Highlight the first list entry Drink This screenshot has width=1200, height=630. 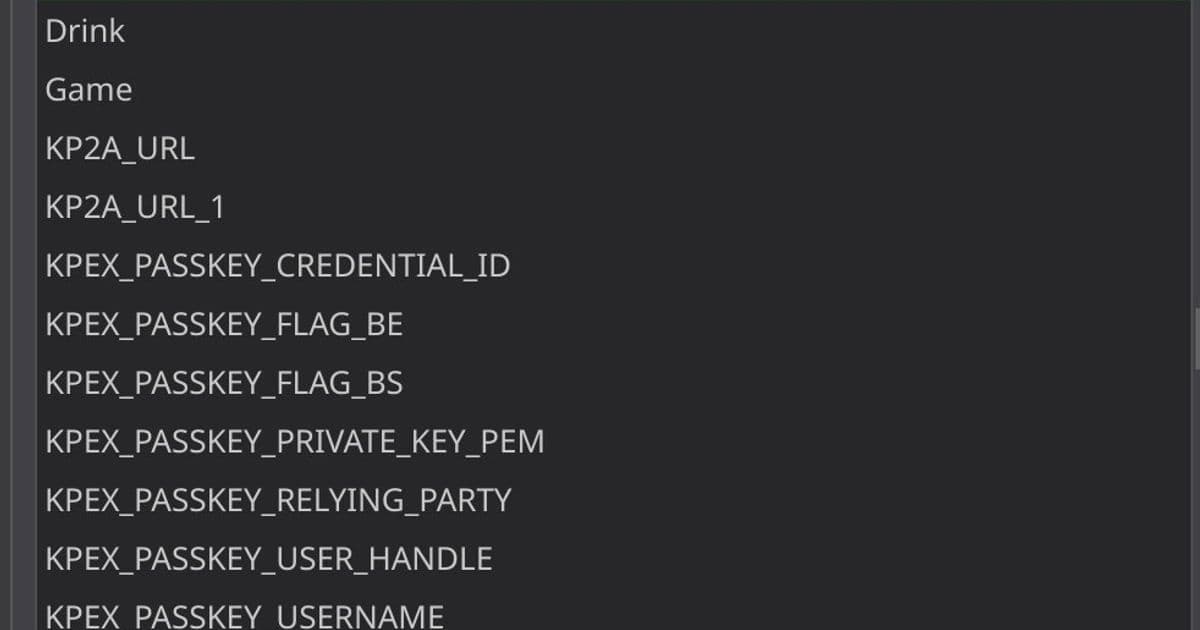[x=85, y=31]
